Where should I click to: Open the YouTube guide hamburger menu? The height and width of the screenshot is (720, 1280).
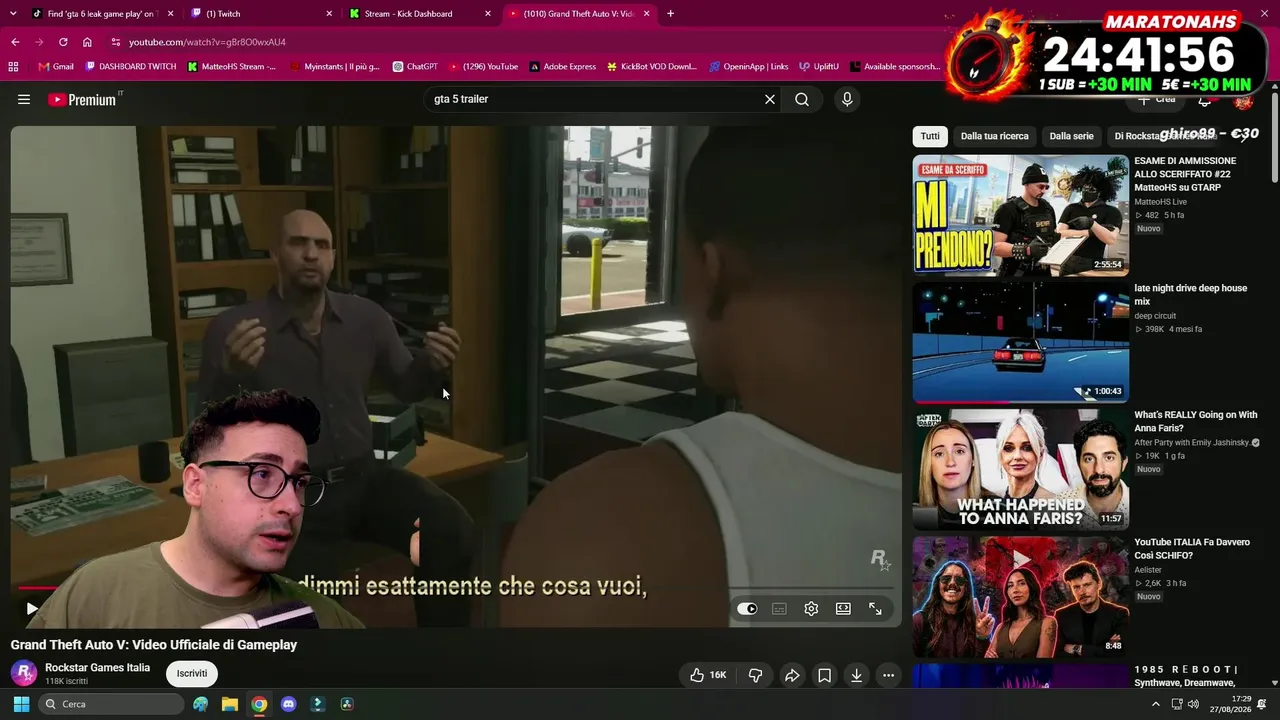tap(24, 99)
